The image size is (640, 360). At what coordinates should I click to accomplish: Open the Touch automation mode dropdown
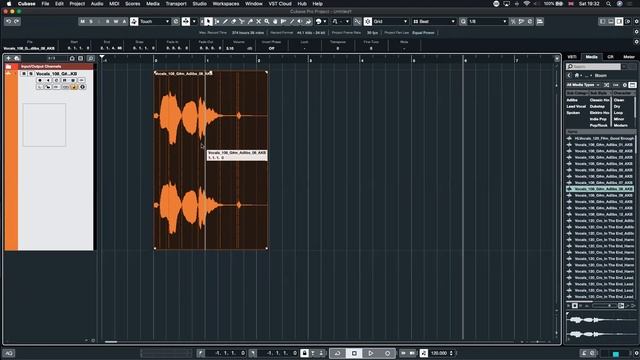(154, 21)
